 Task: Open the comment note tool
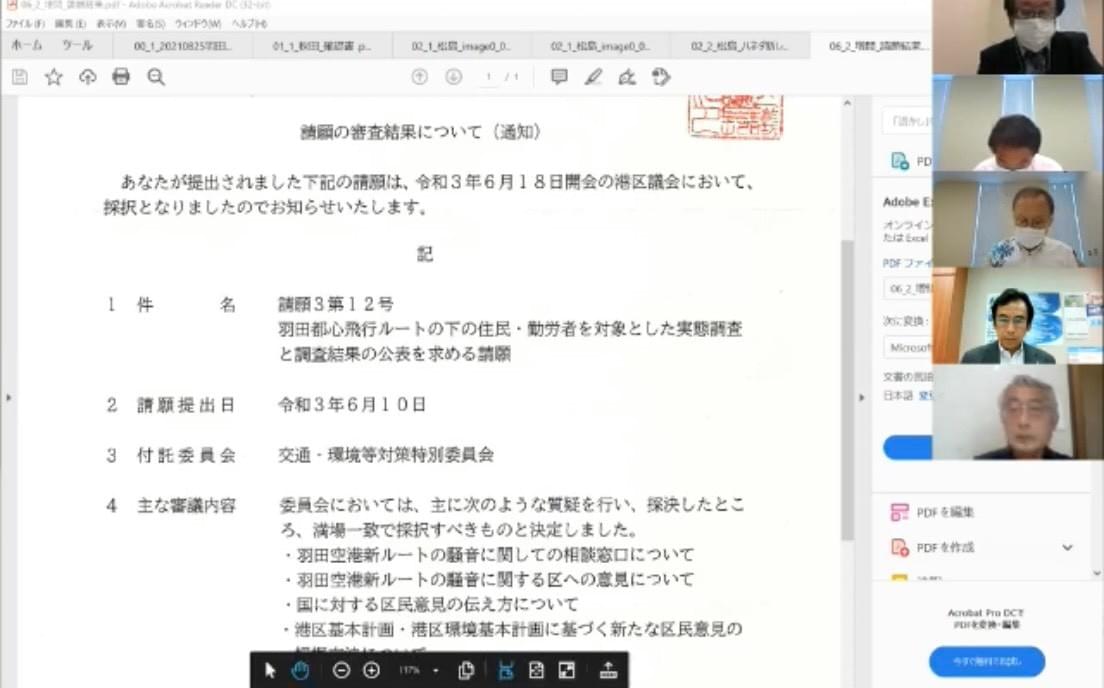click(559, 77)
